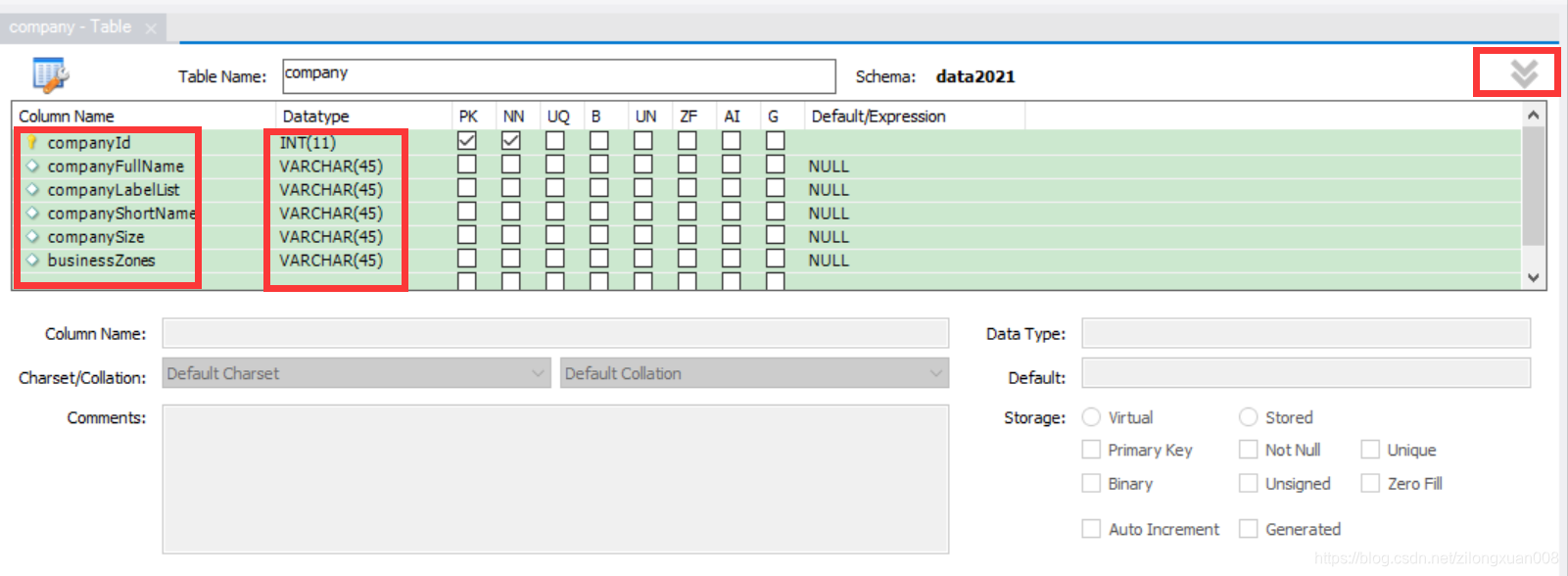Check UN box for companySize row
This screenshot has width=1568, height=576.
click(x=643, y=234)
